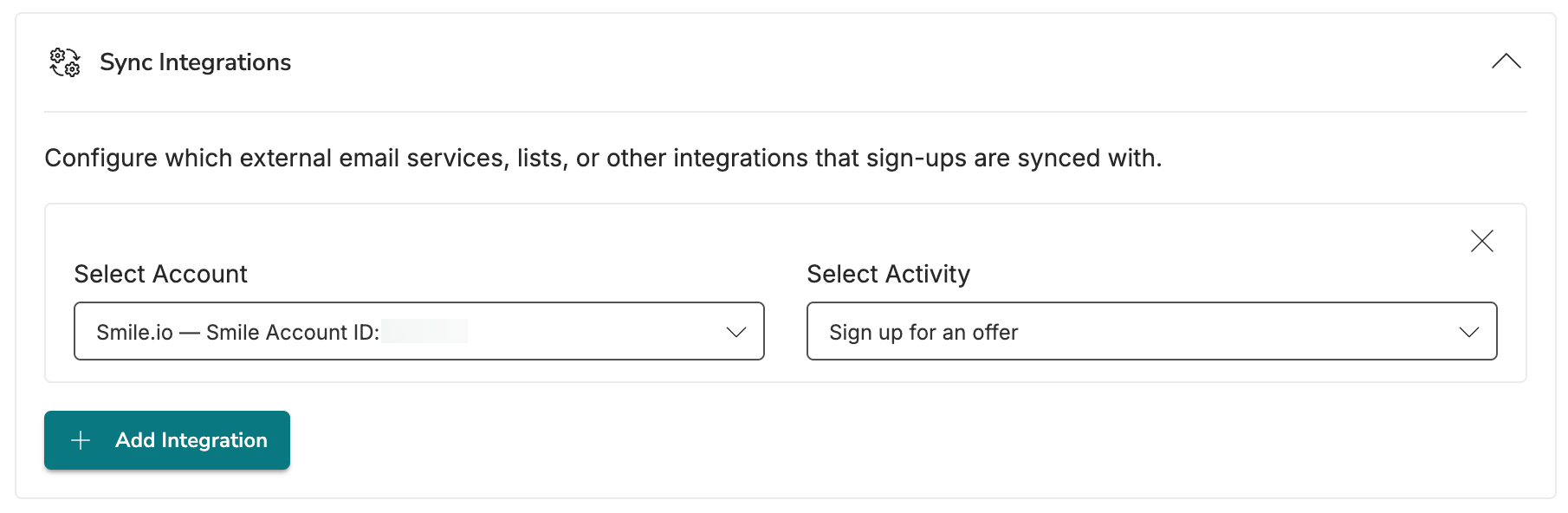Viewport: 1568px width, 513px height.
Task: Click 'Smile.io' text in account selector
Action: point(134,332)
